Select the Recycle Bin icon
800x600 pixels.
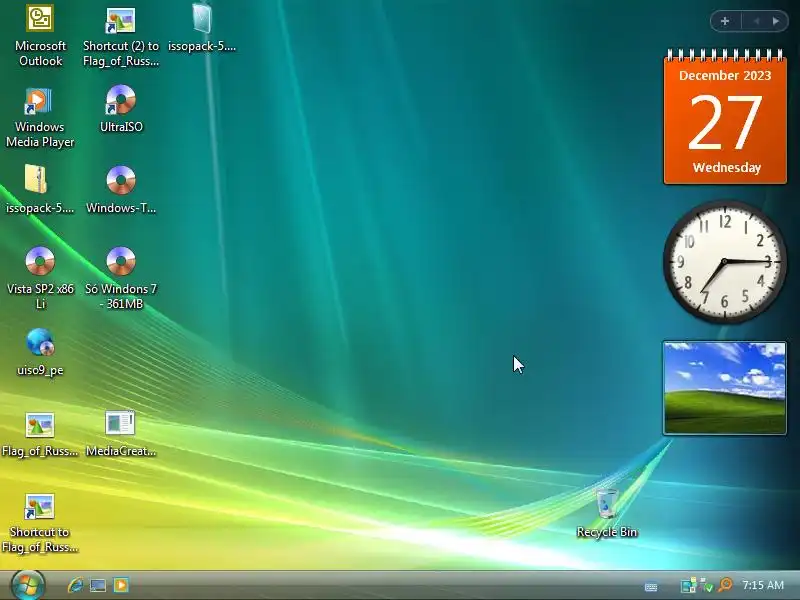tap(607, 513)
